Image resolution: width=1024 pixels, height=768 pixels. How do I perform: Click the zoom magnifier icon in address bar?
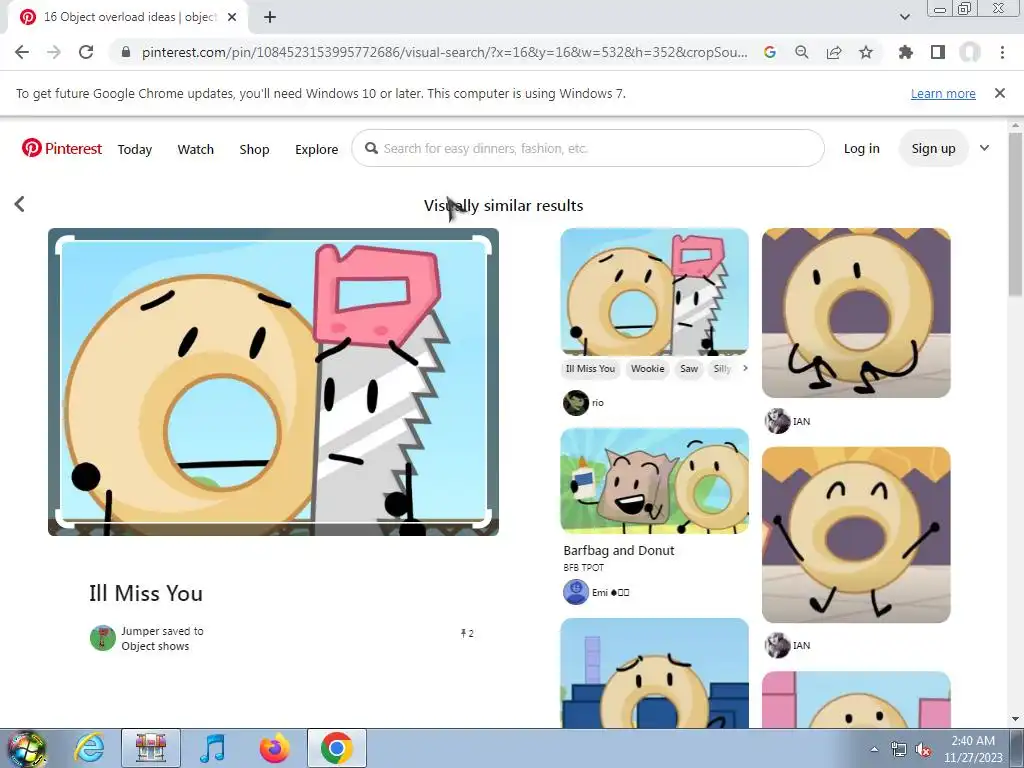802,52
